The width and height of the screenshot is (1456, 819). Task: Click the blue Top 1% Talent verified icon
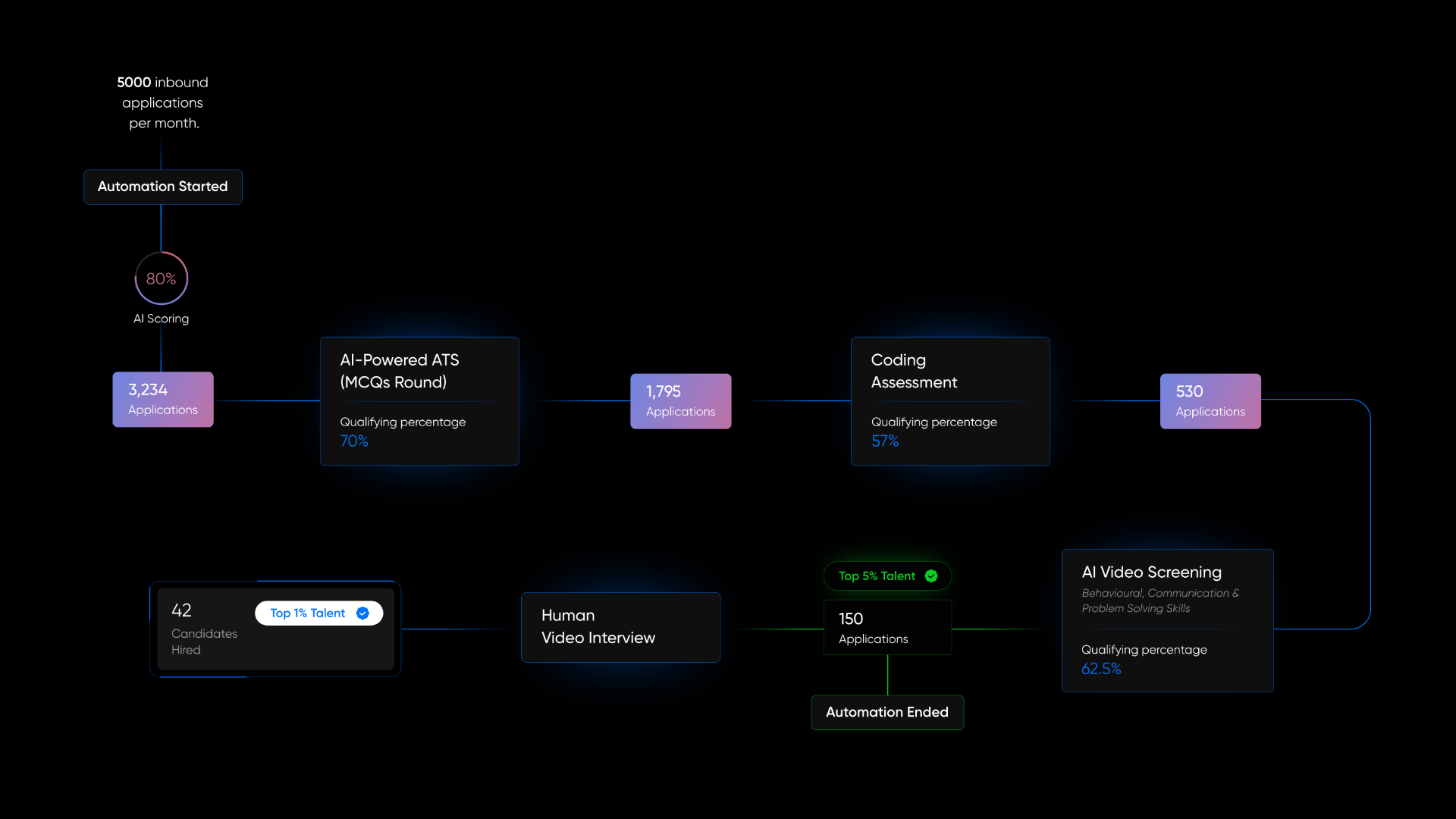pos(362,613)
